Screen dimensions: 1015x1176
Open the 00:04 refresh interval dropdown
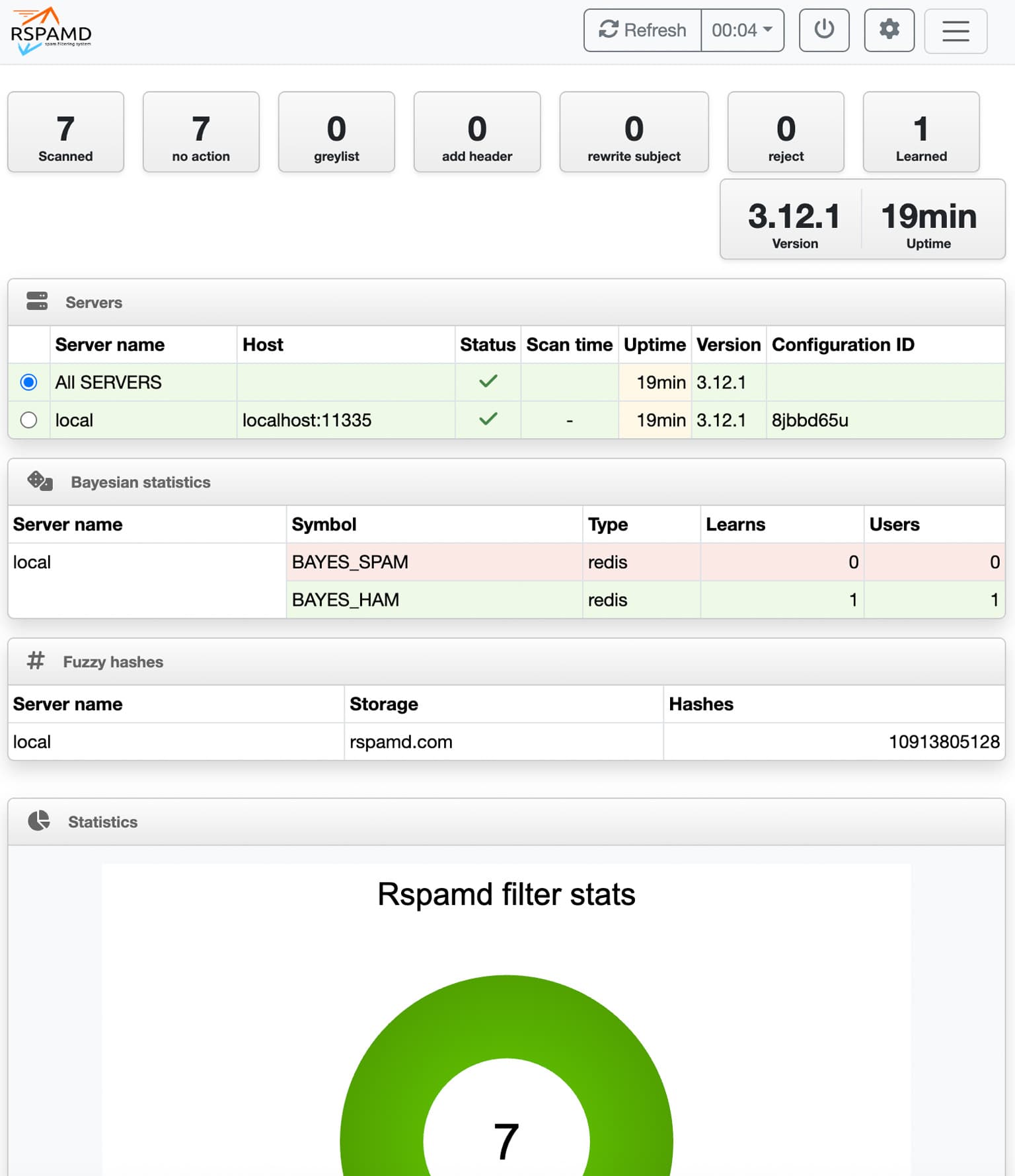743,30
